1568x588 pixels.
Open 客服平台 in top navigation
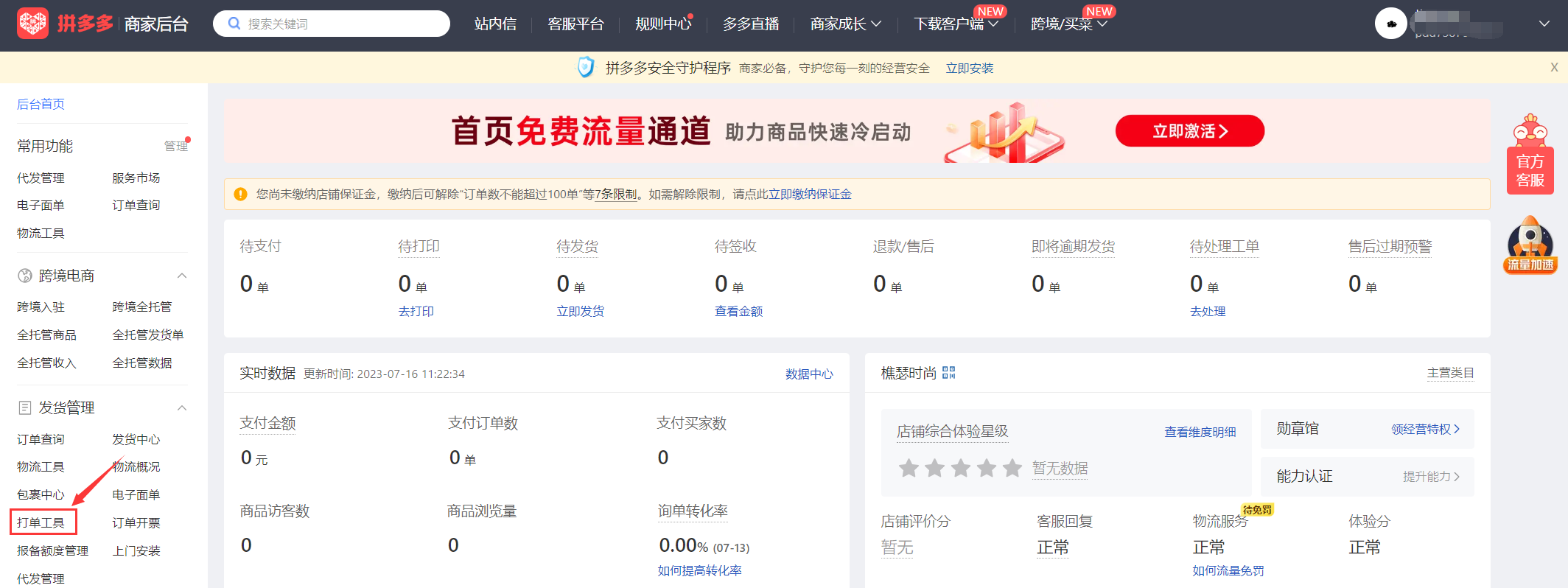575,24
